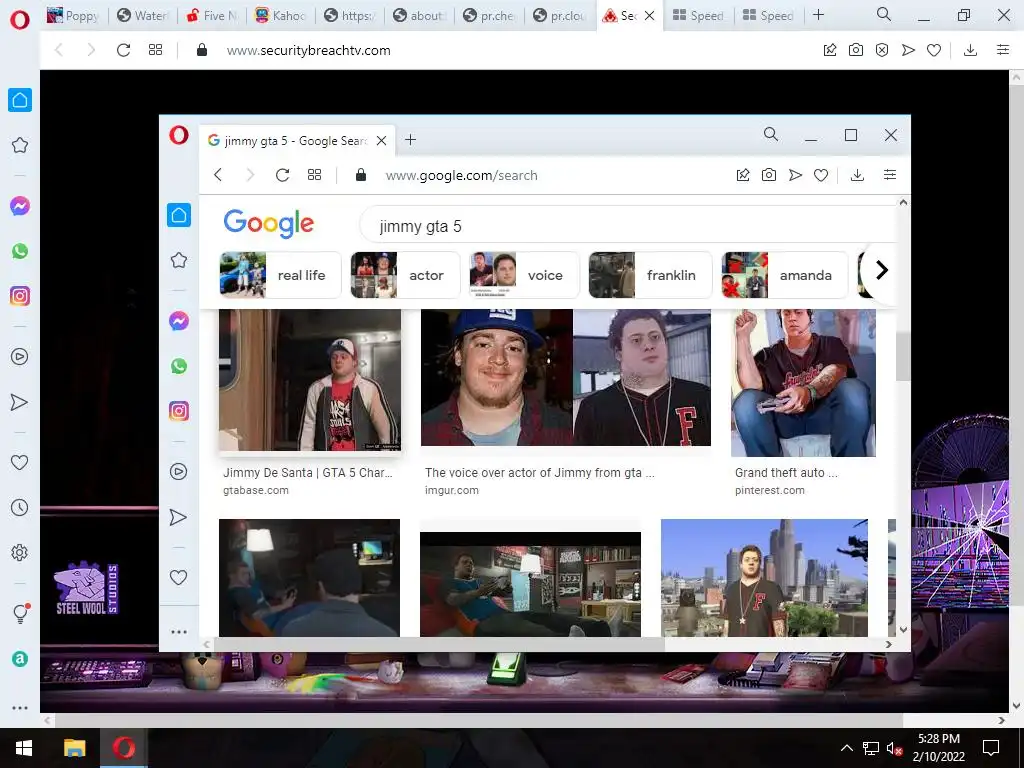
Task: Click the ad blocker shield in outer toolbar
Action: 882,50
